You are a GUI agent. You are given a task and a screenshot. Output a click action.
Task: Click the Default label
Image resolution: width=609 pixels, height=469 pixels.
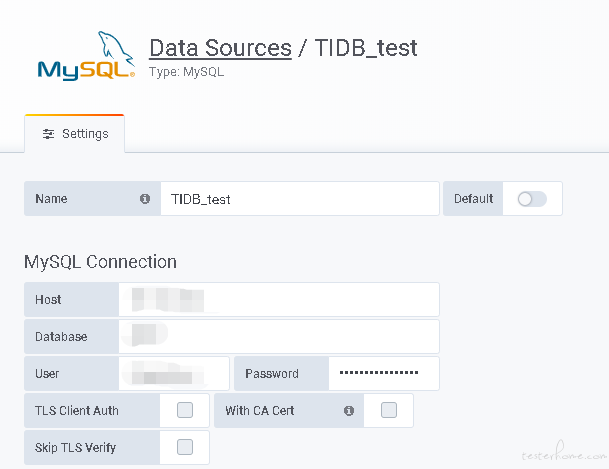pos(473,199)
